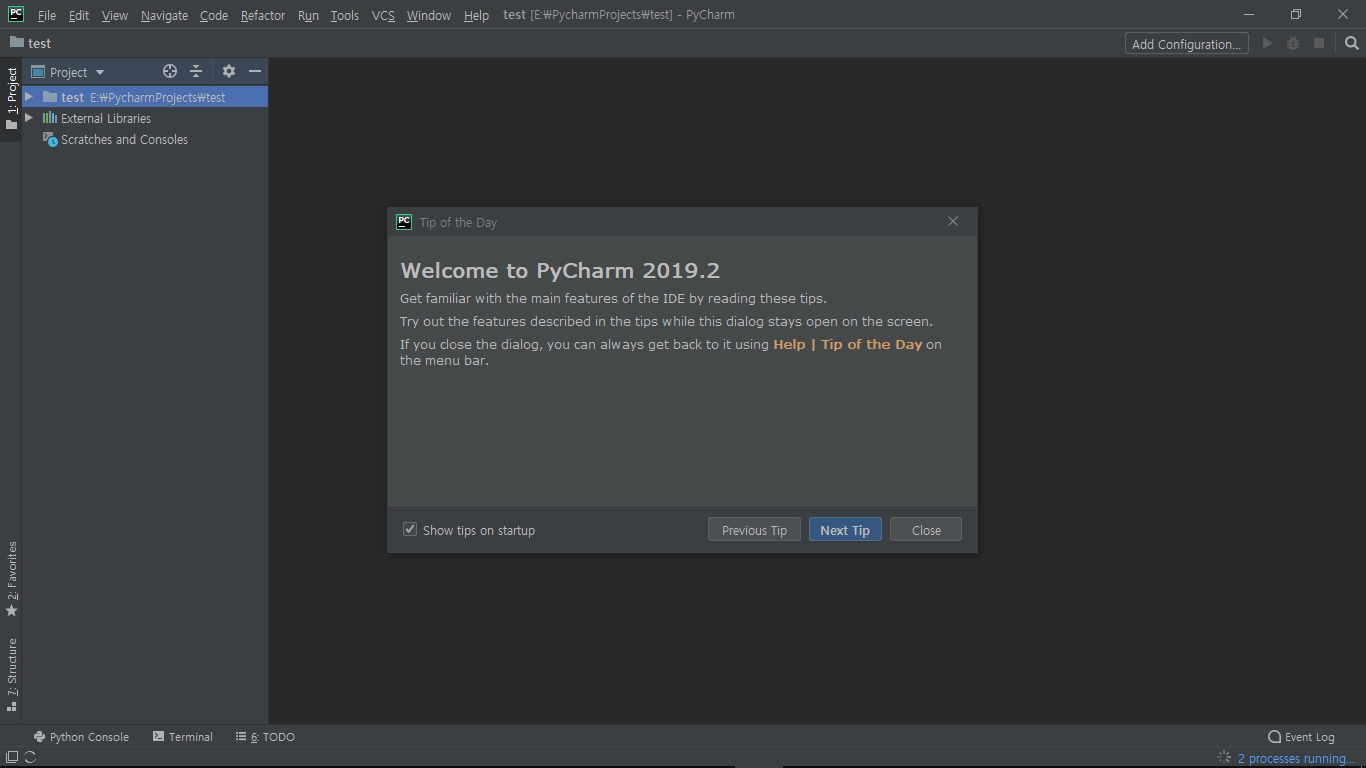The image size is (1366, 768).
Task: Open the Search Everywhere magnifier
Action: pyautogui.click(x=1352, y=43)
